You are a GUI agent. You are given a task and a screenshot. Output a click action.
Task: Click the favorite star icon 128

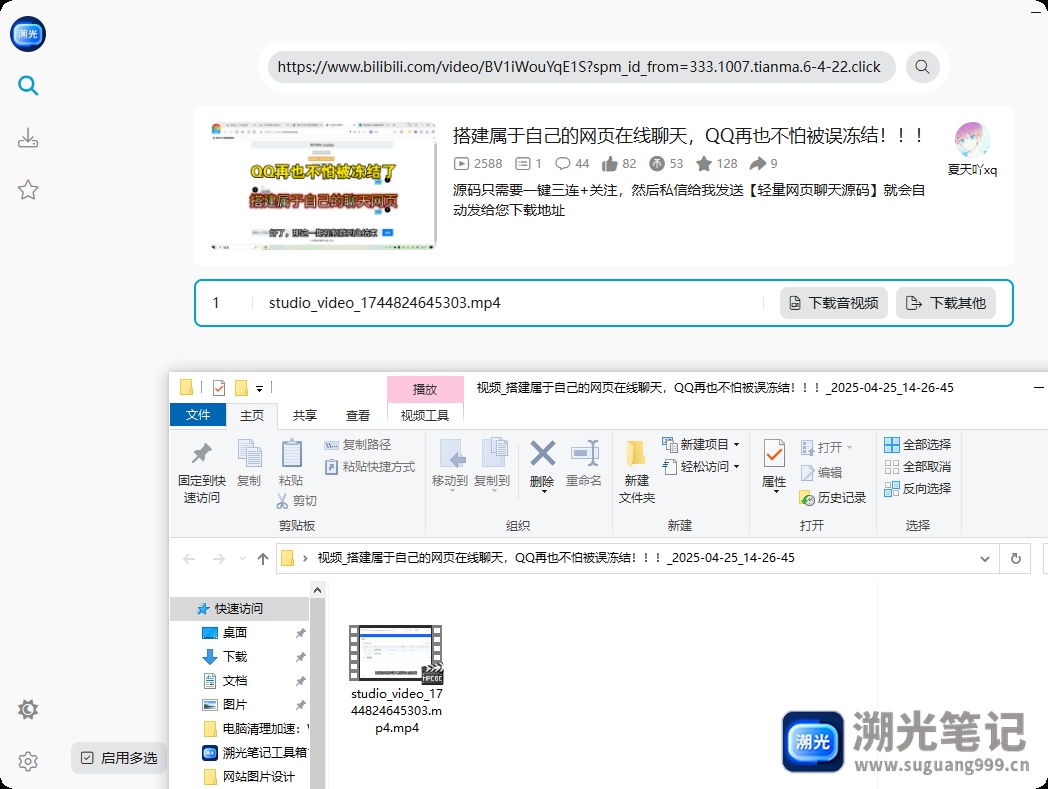click(704, 164)
